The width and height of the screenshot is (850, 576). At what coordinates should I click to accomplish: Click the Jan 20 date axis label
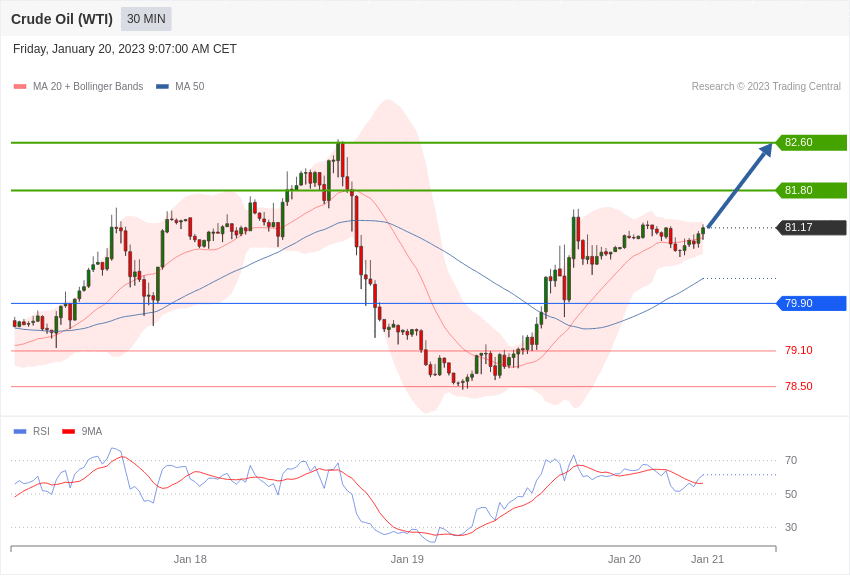coord(624,559)
